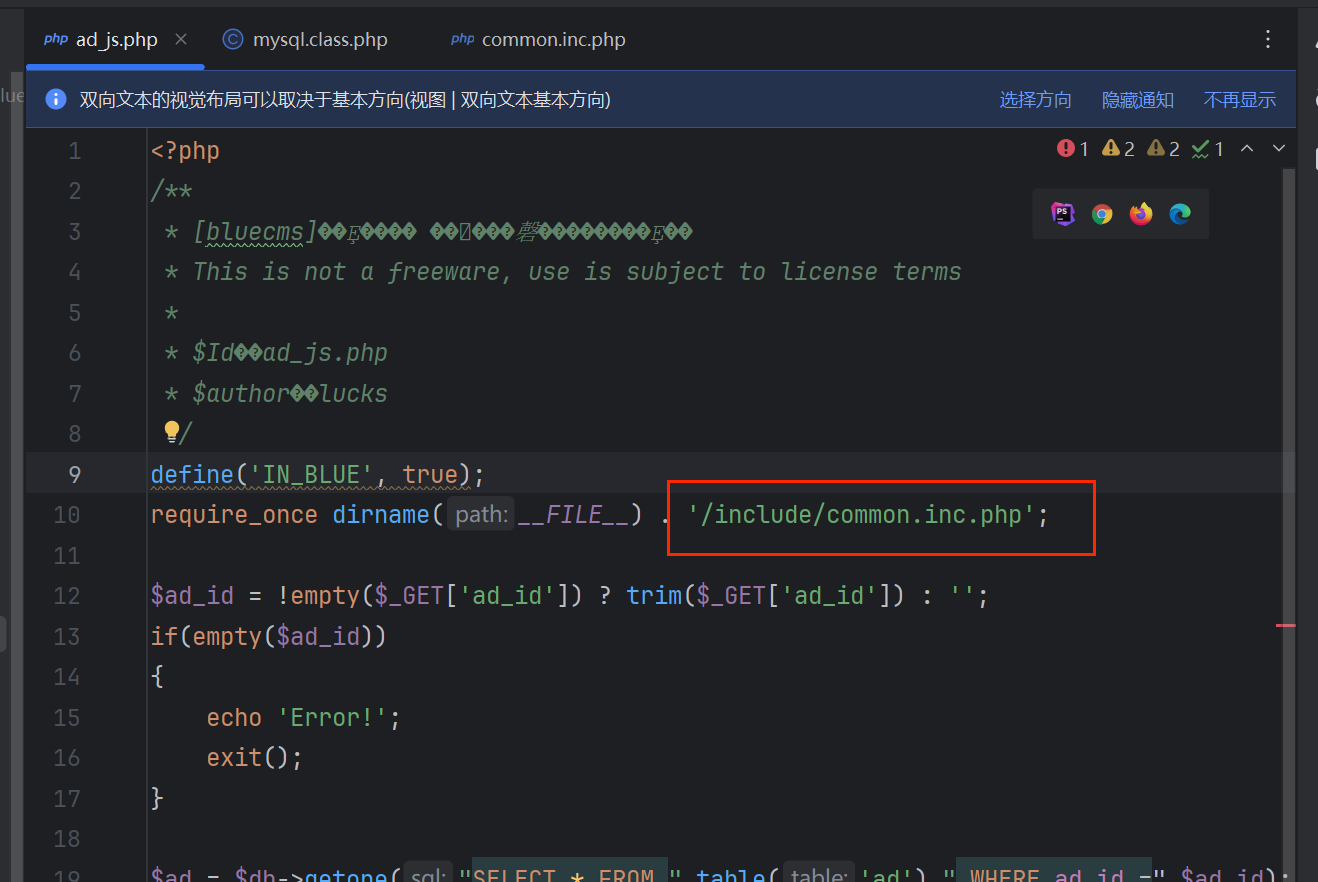1318x882 pixels.
Task: Open file in Edge browser
Action: pos(1180,214)
